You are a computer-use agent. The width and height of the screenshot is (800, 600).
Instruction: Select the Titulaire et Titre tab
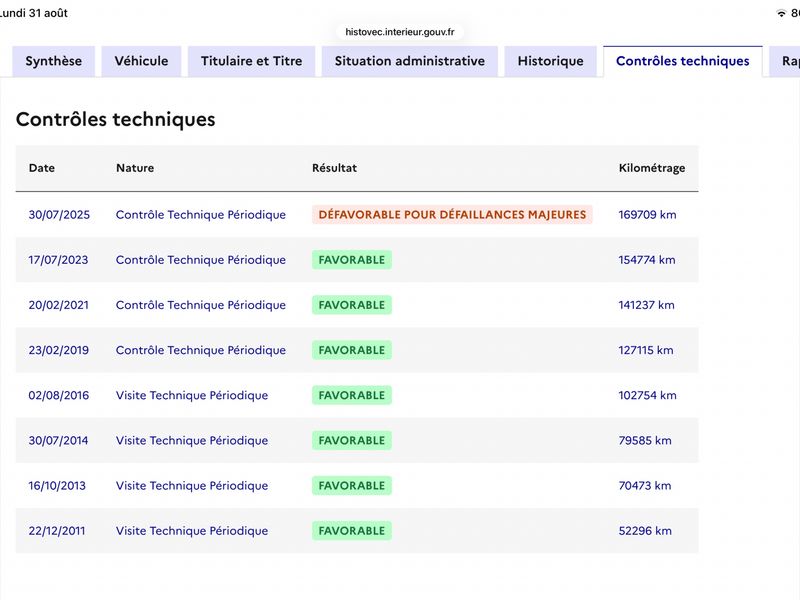click(x=252, y=61)
